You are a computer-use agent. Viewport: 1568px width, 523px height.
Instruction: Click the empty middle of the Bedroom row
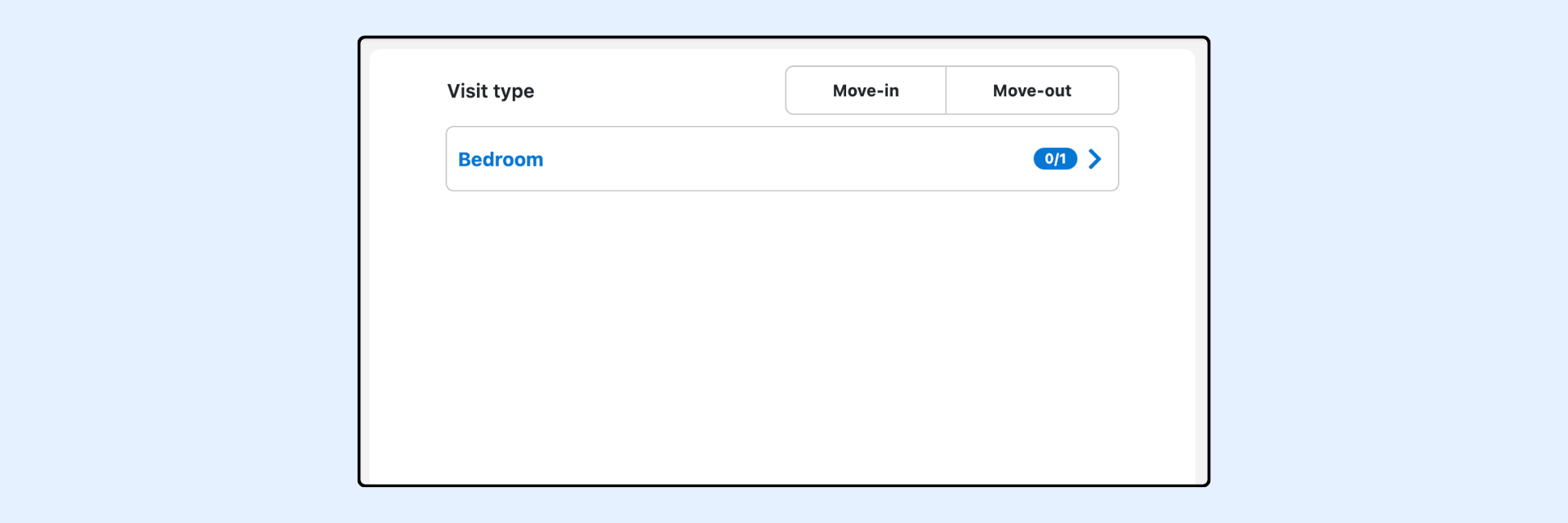click(x=782, y=159)
